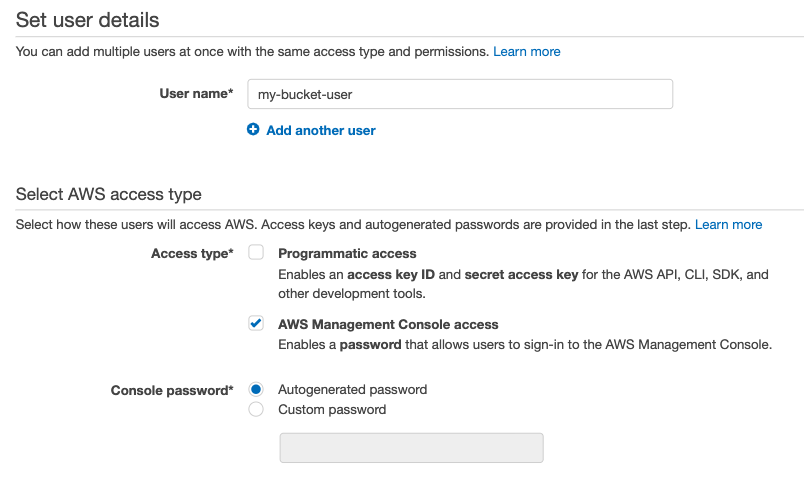Click the Set user details heading
This screenshot has width=804, height=478.
point(87,20)
